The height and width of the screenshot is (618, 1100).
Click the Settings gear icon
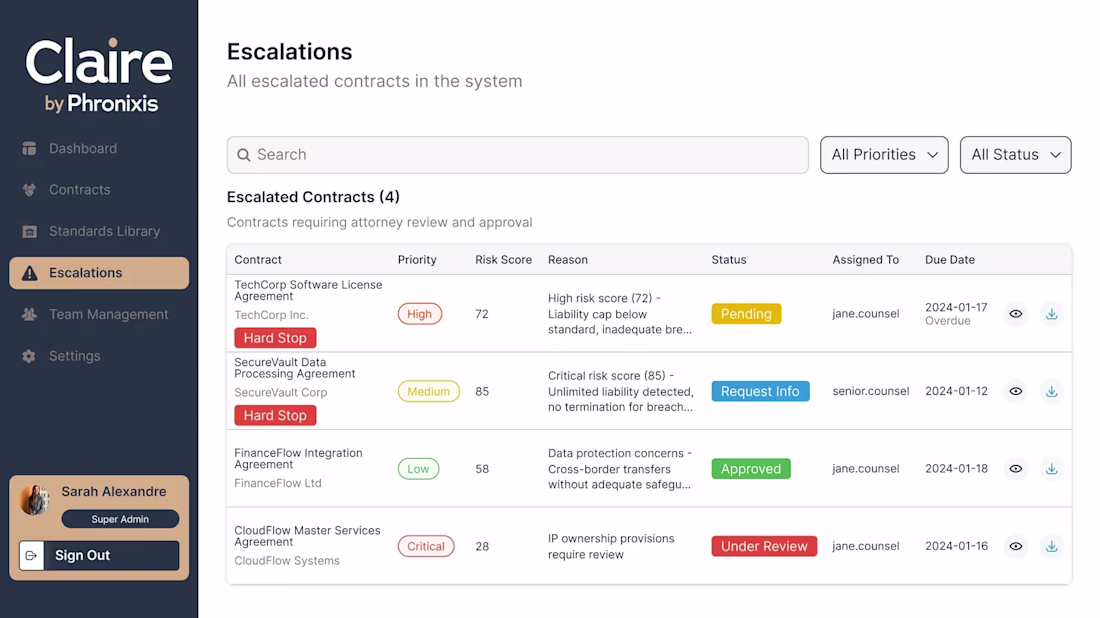29,356
